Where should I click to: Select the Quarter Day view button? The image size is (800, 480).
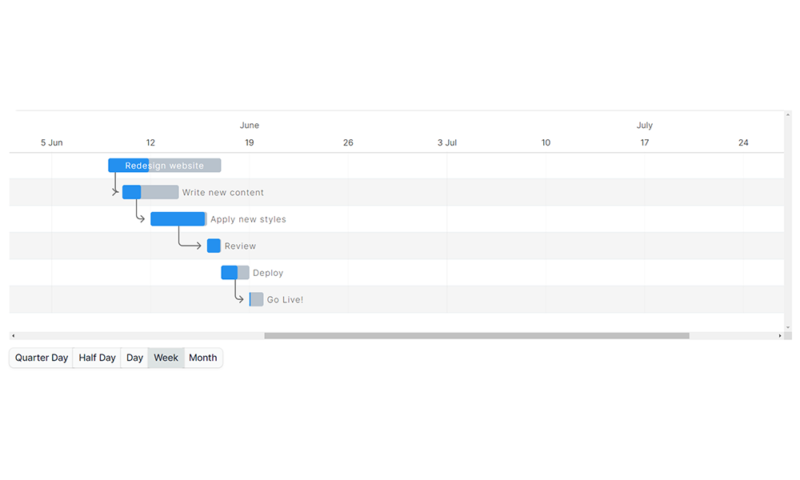coord(41,358)
